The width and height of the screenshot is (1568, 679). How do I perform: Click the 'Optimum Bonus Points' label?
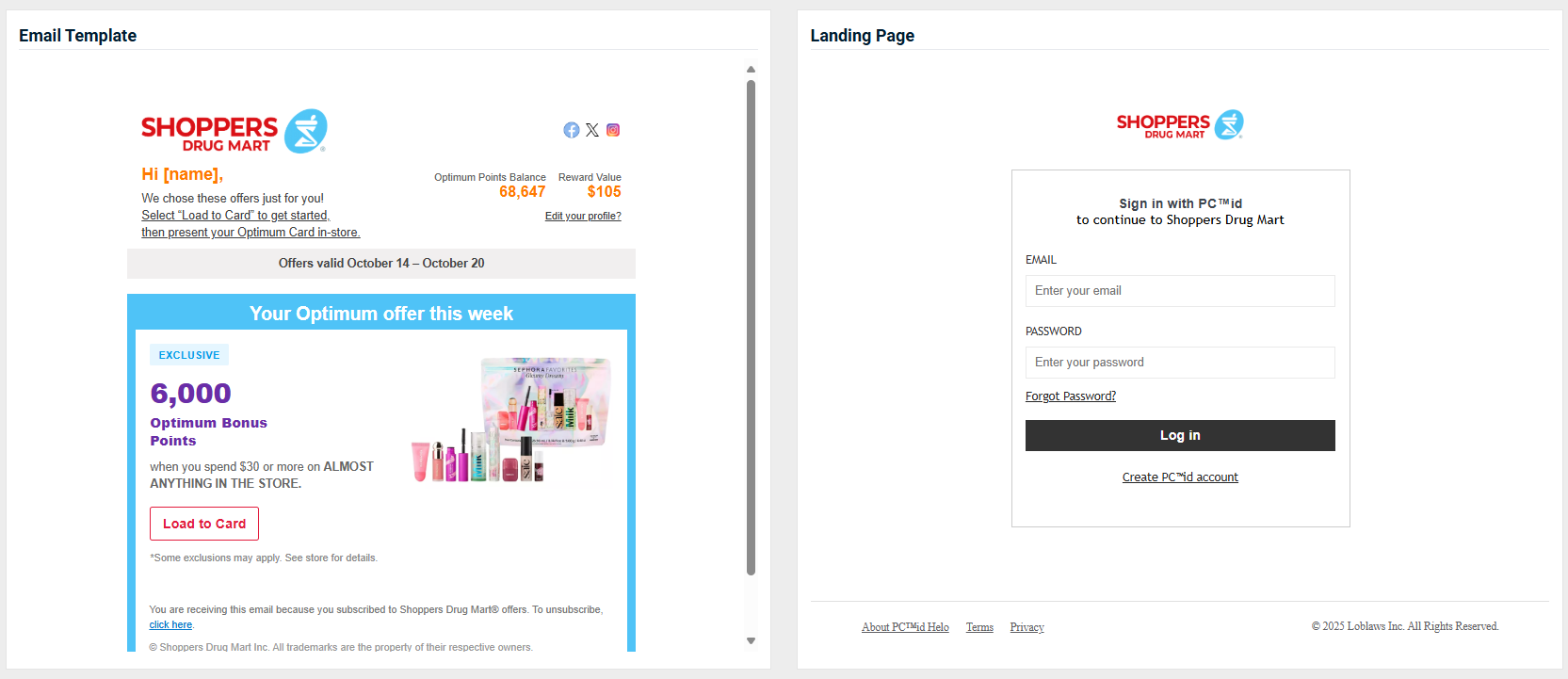tap(209, 431)
